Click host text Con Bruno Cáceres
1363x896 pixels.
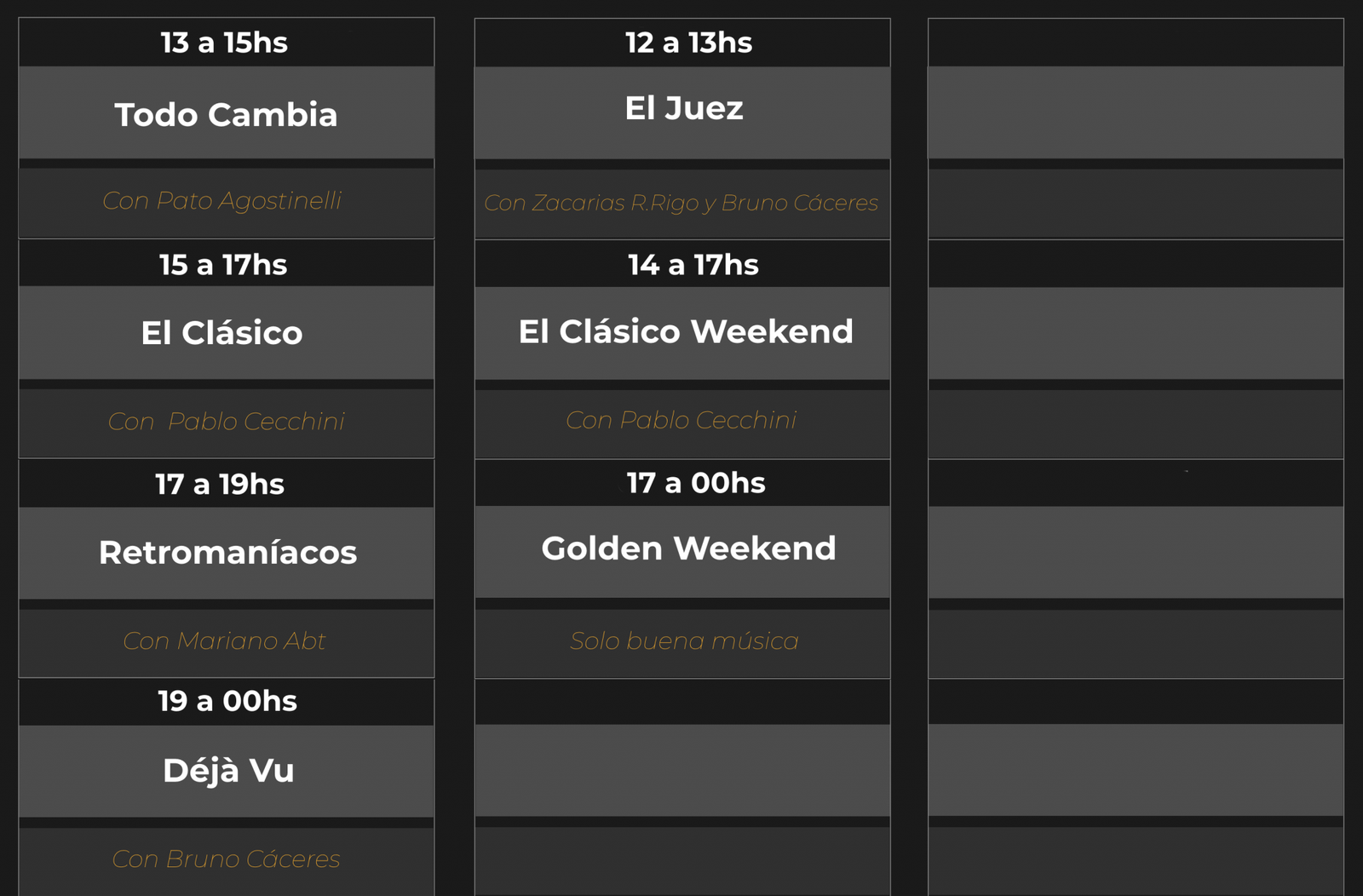pyautogui.click(x=226, y=859)
